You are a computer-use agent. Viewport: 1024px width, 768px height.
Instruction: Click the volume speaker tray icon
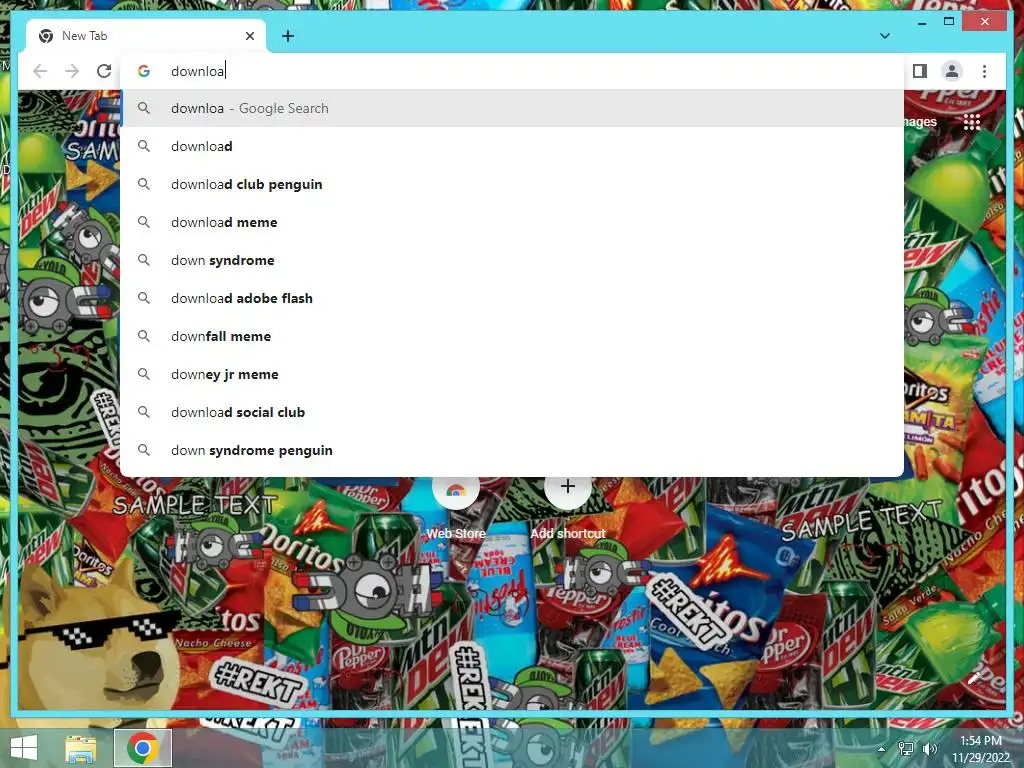pyautogui.click(x=929, y=749)
